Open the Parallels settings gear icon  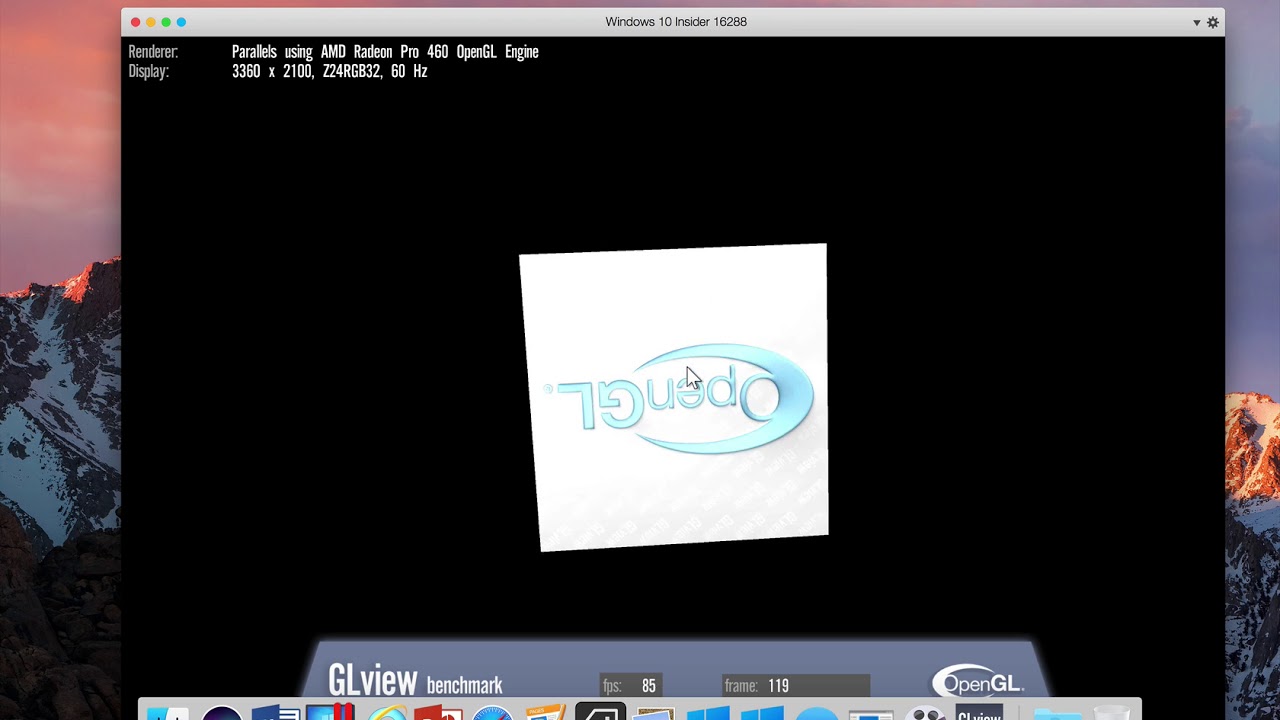[x=1213, y=22]
